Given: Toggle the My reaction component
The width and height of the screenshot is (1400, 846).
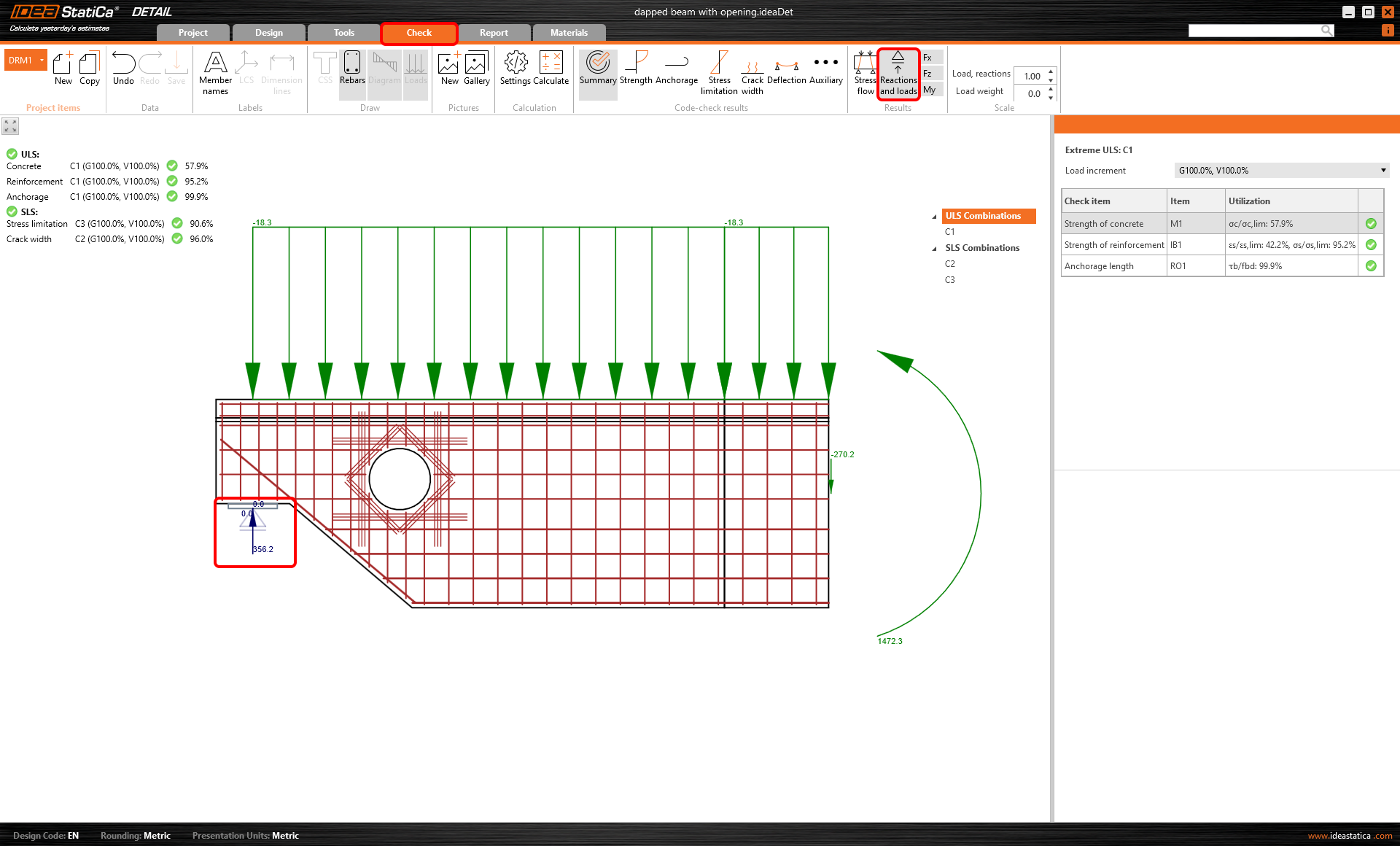Looking at the screenshot, I should coord(929,90).
